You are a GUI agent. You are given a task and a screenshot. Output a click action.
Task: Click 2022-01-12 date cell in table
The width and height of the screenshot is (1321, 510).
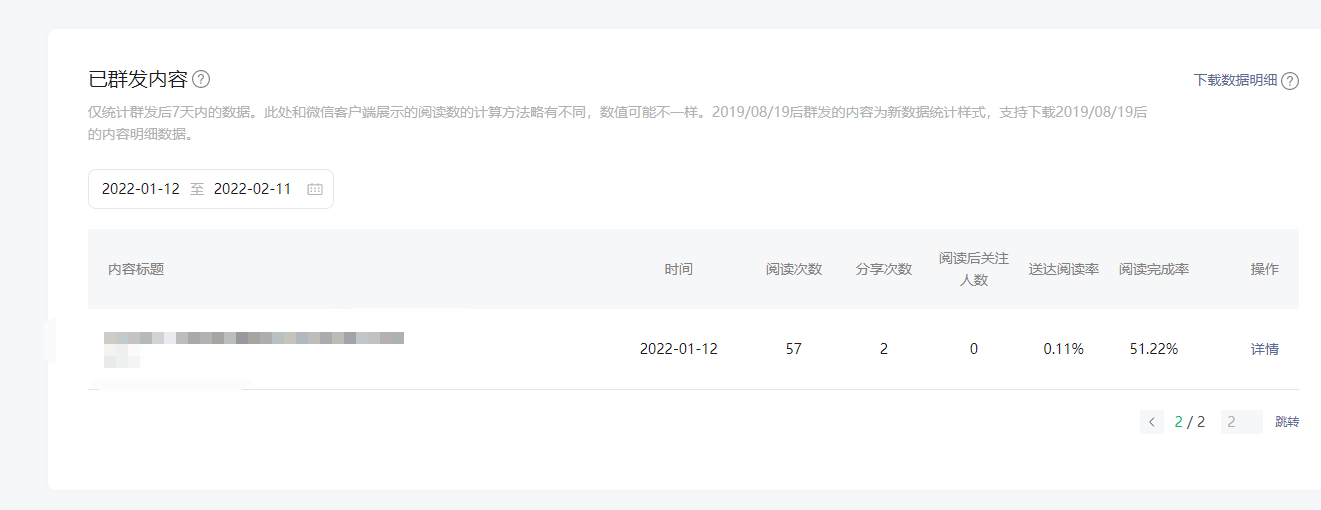679,349
